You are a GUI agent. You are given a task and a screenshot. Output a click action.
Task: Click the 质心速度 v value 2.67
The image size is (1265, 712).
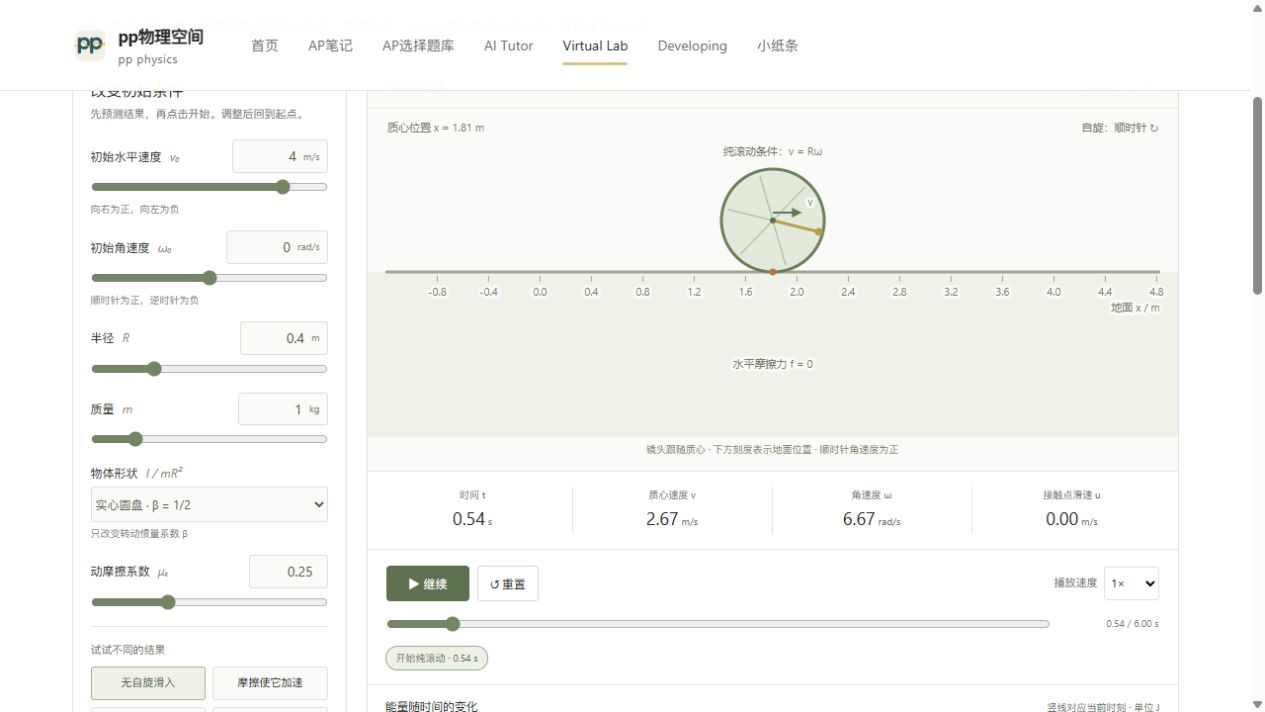point(662,519)
